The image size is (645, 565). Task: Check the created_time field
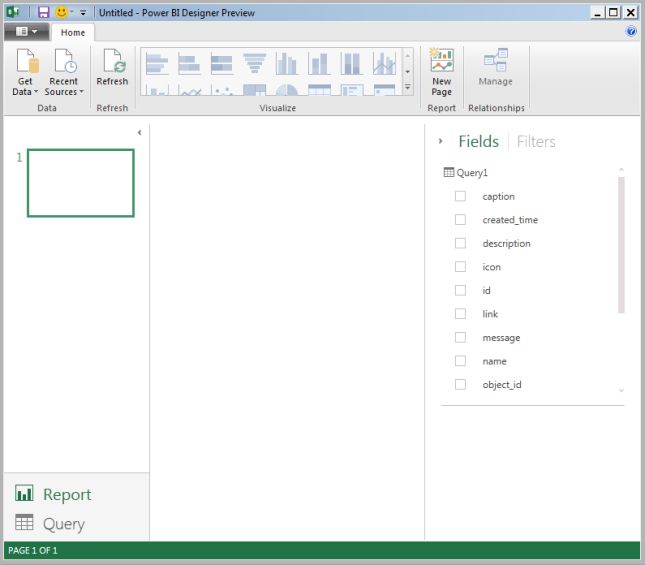click(460, 220)
